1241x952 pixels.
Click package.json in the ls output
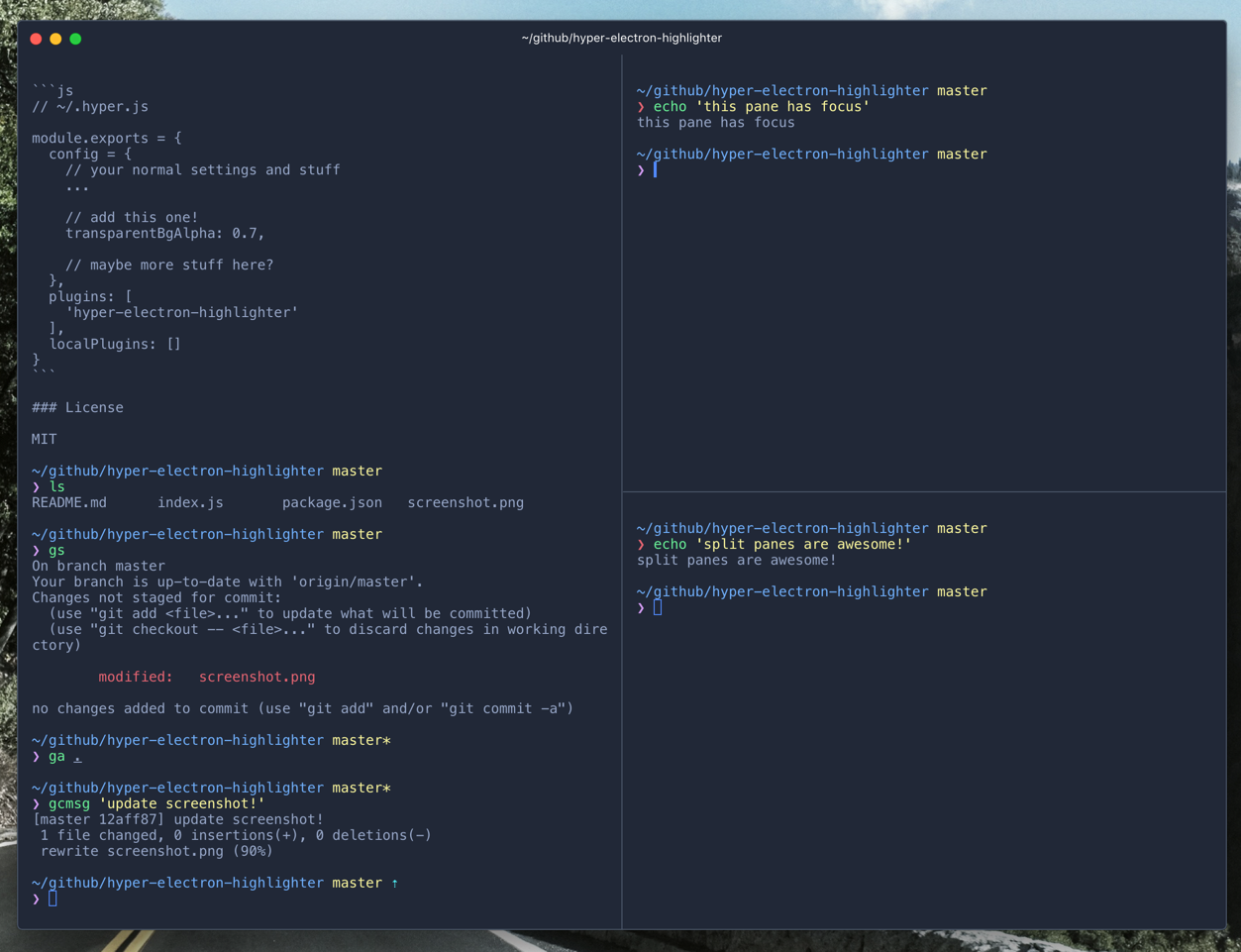pos(332,503)
